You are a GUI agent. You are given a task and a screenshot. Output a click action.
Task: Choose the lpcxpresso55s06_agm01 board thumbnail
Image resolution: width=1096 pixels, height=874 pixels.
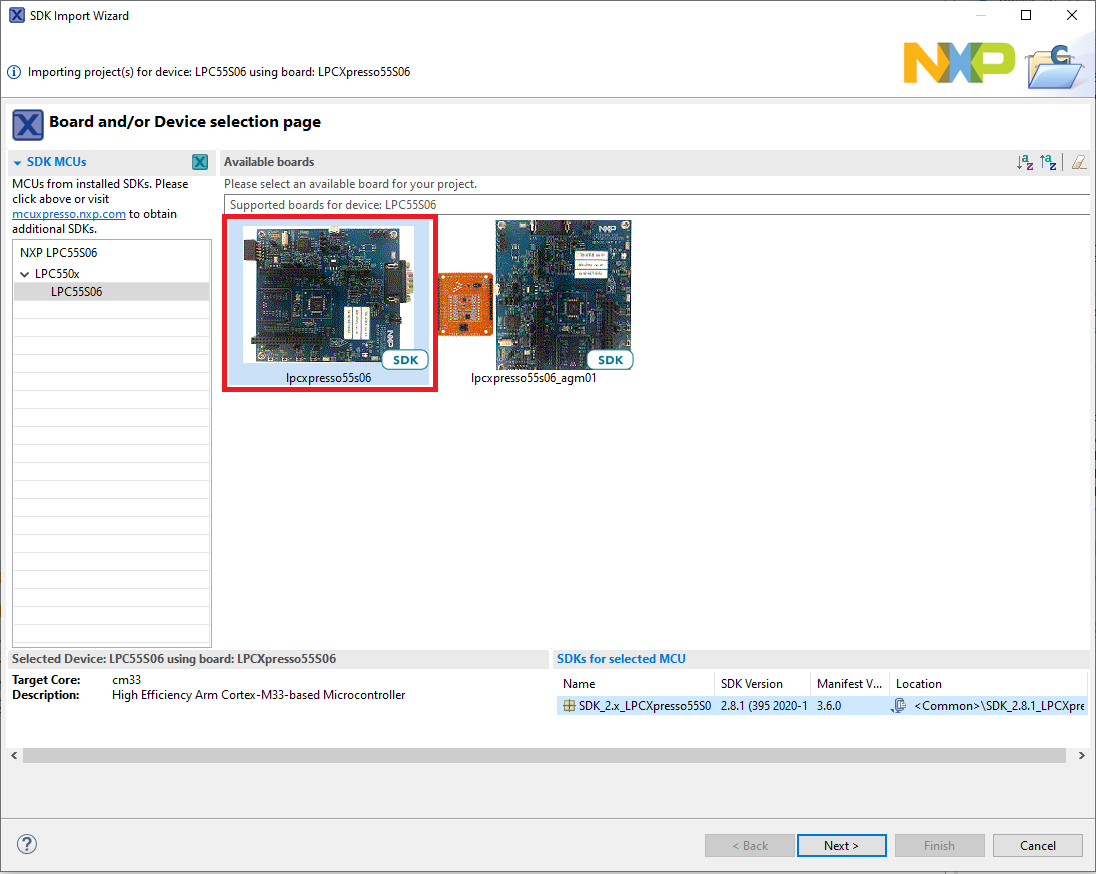point(563,295)
